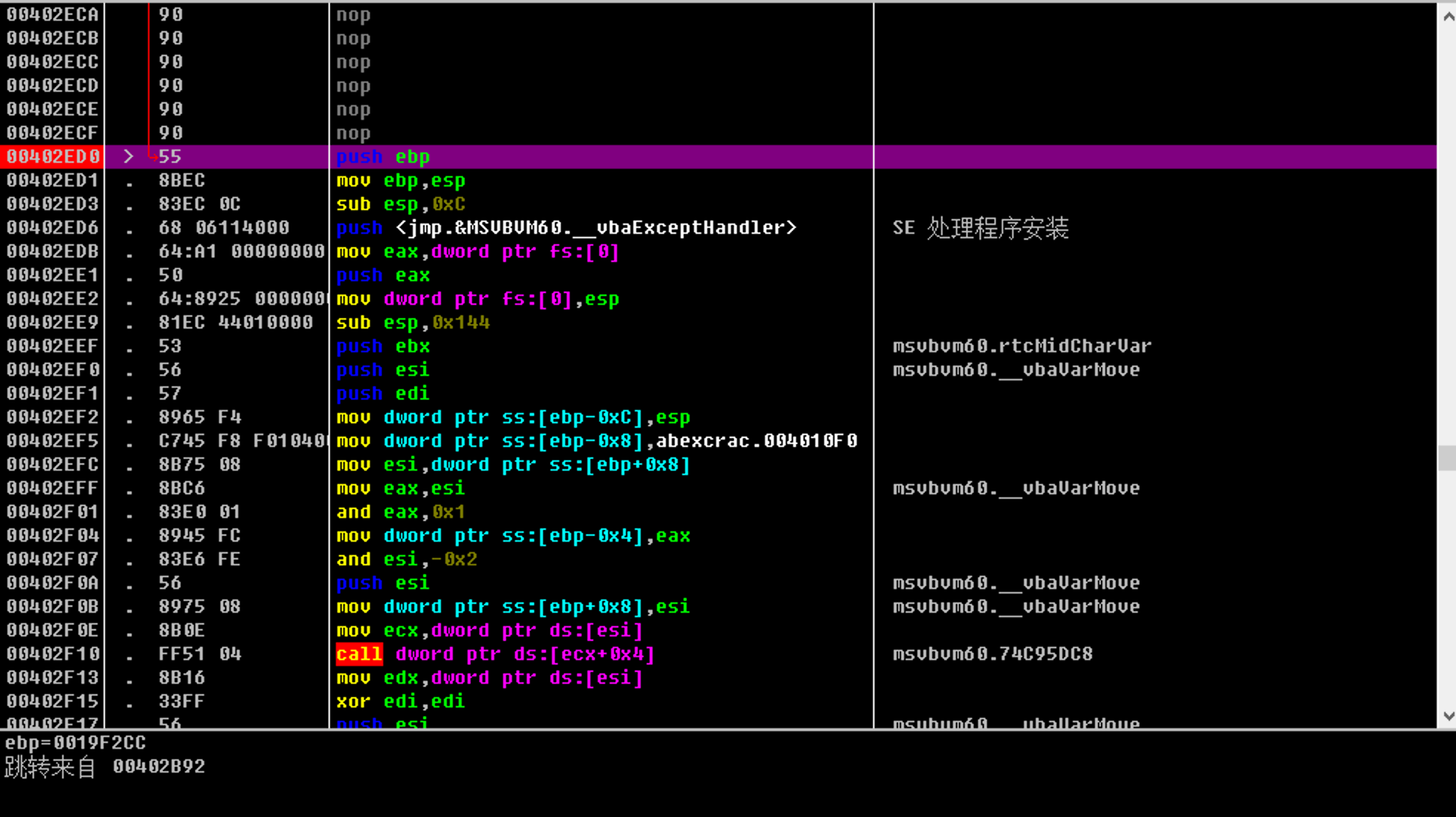1456x817 pixels.
Task: Click 'ebp=0019F2CC' in the info pane
Action: tap(75, 743)
